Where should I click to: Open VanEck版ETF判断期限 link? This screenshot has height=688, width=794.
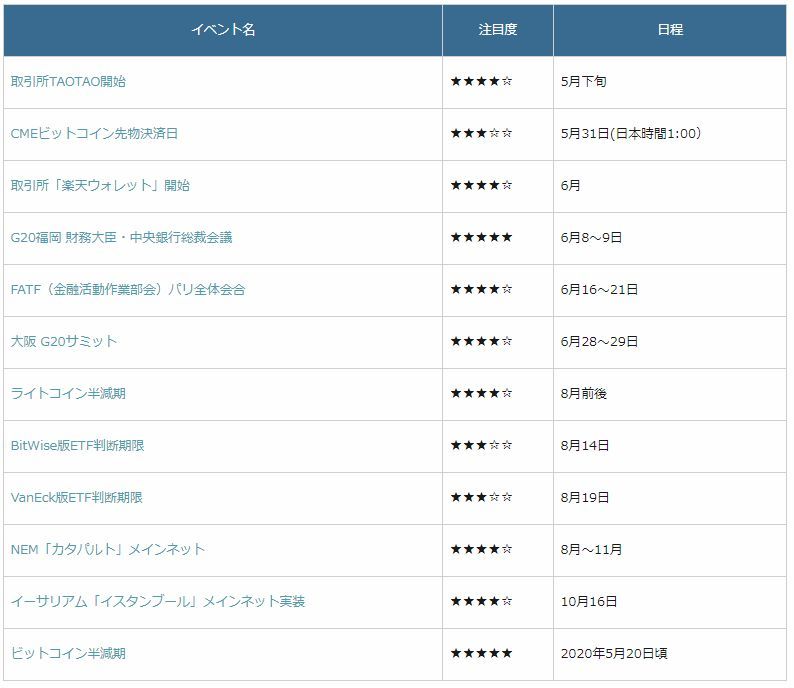tap(77, 498)
